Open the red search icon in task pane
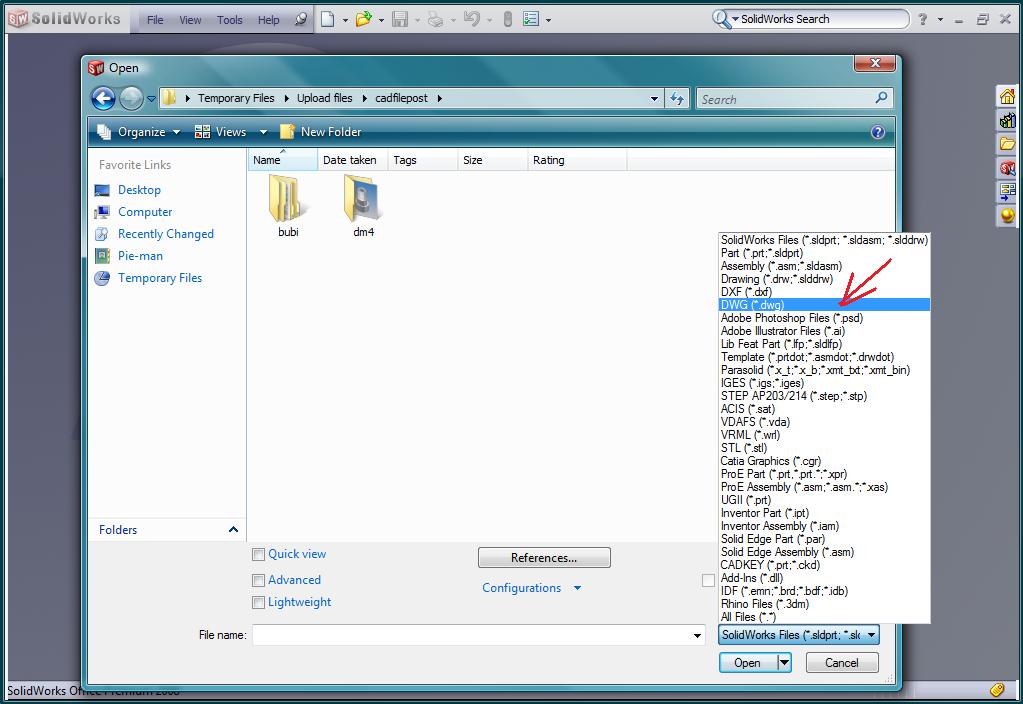 pyautogui.click(x=1007, y=168)
